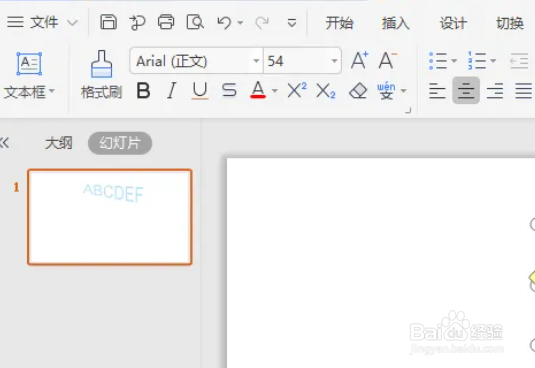This screenshot has width=535, height=368.
Task: Open the quick access toolbar customize dropdown
Action: tap(292, 23)
